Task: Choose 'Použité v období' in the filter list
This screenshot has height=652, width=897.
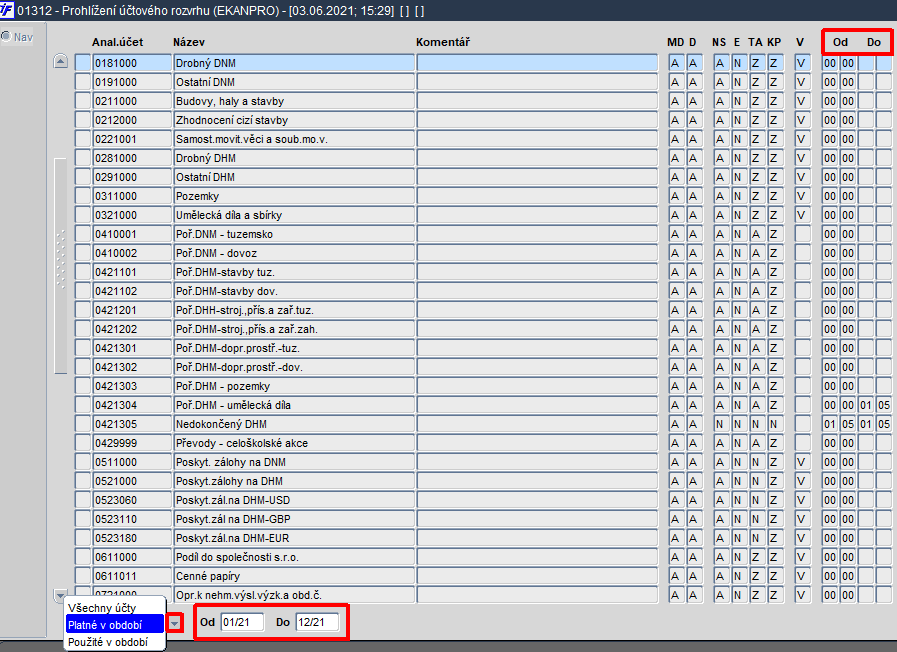Action: [108, 642]
